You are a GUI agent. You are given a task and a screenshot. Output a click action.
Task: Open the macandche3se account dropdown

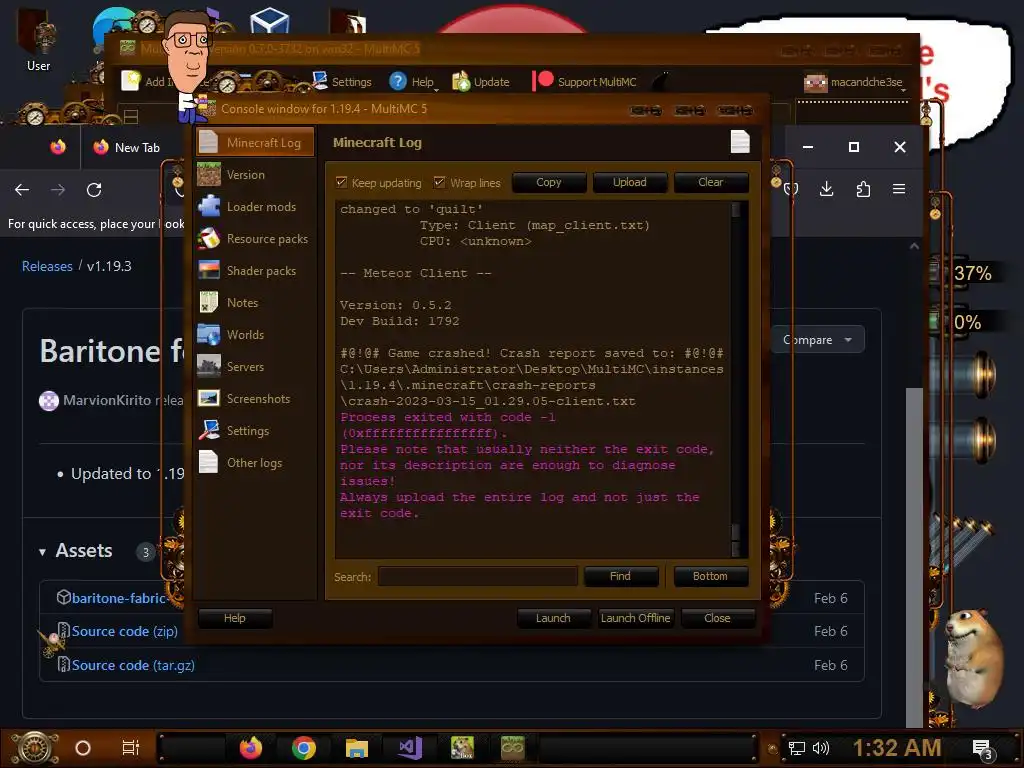pos(856,82)
